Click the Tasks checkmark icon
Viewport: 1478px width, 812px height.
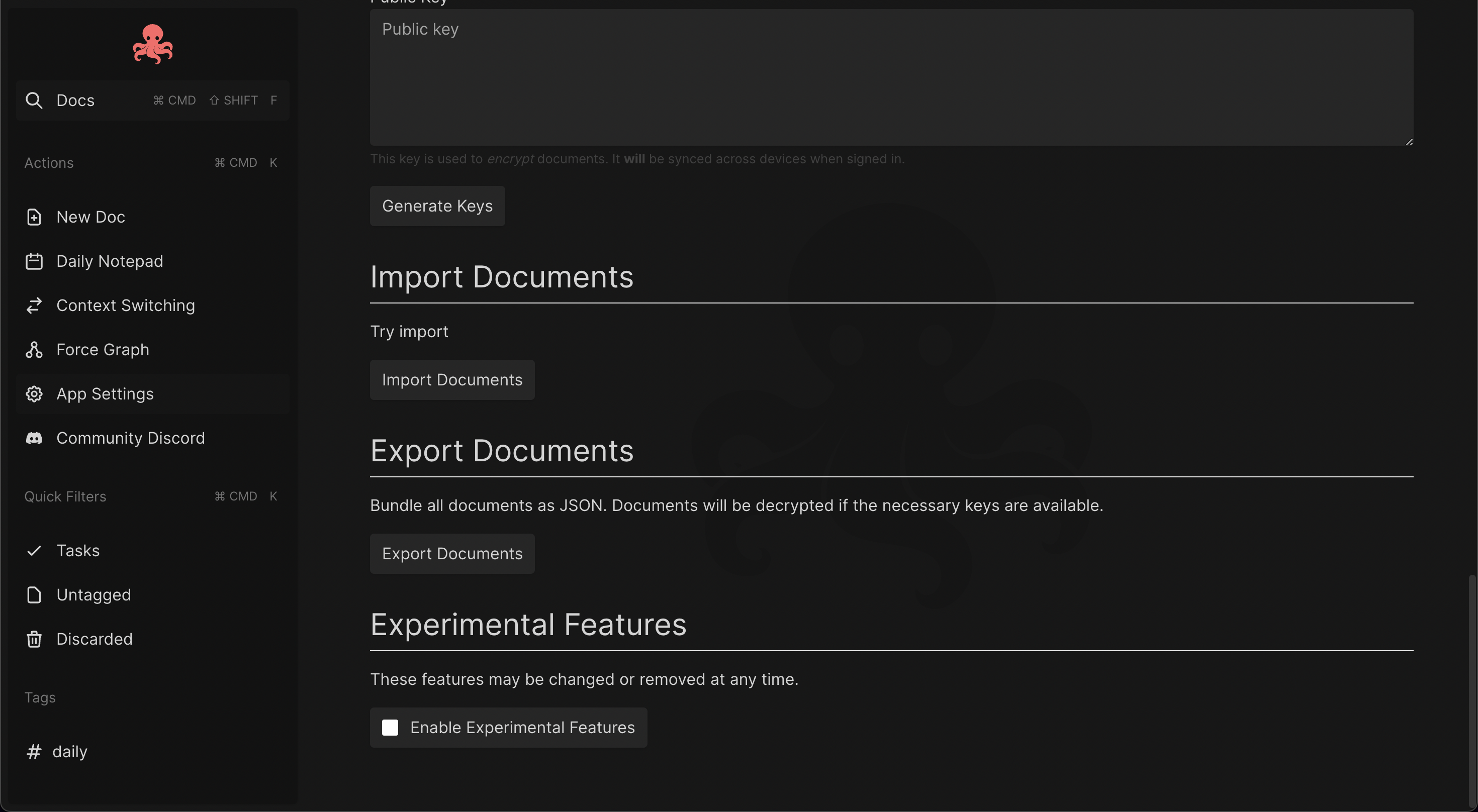tap(34, 551)
